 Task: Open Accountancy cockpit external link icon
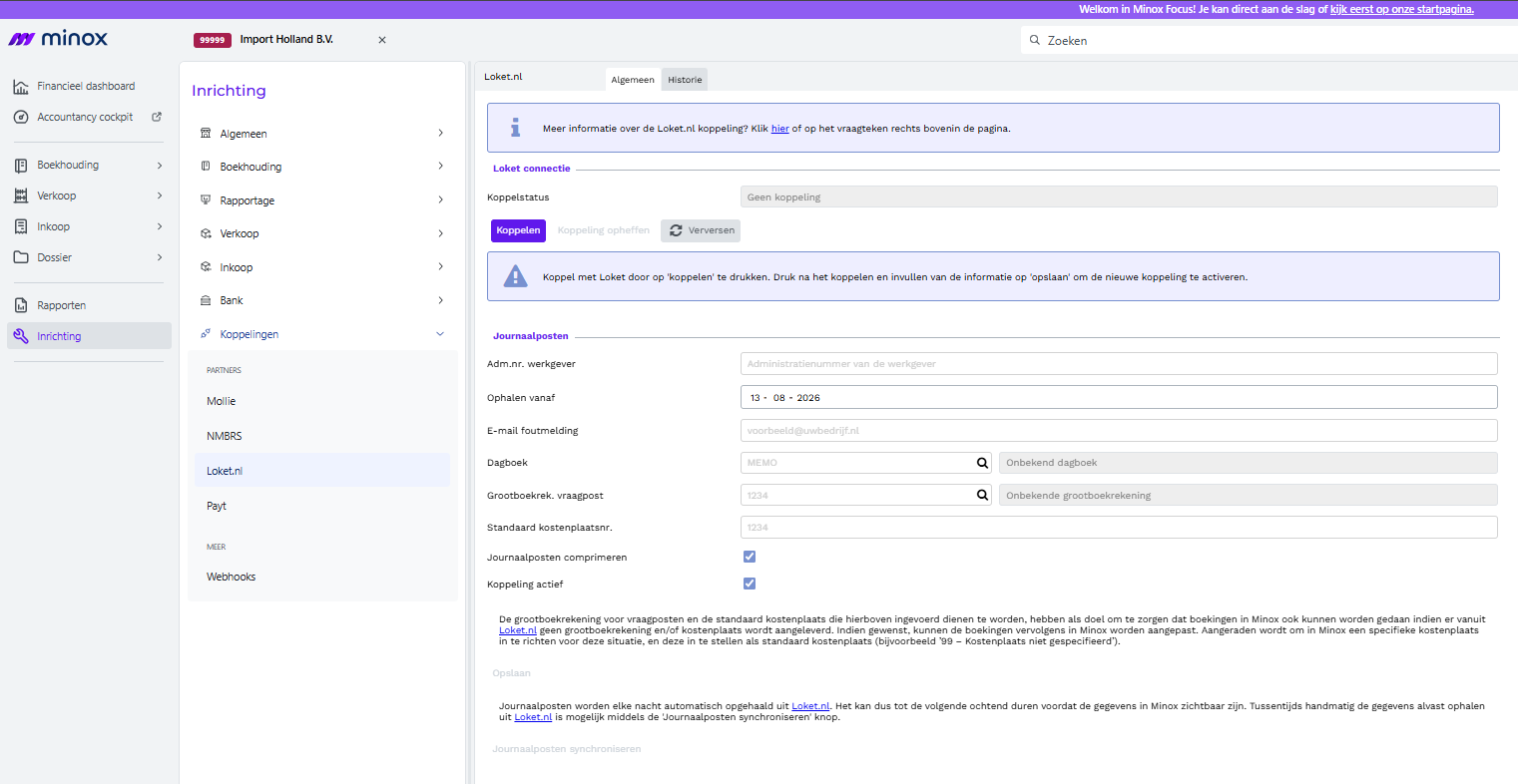click(x=157, y=117)
